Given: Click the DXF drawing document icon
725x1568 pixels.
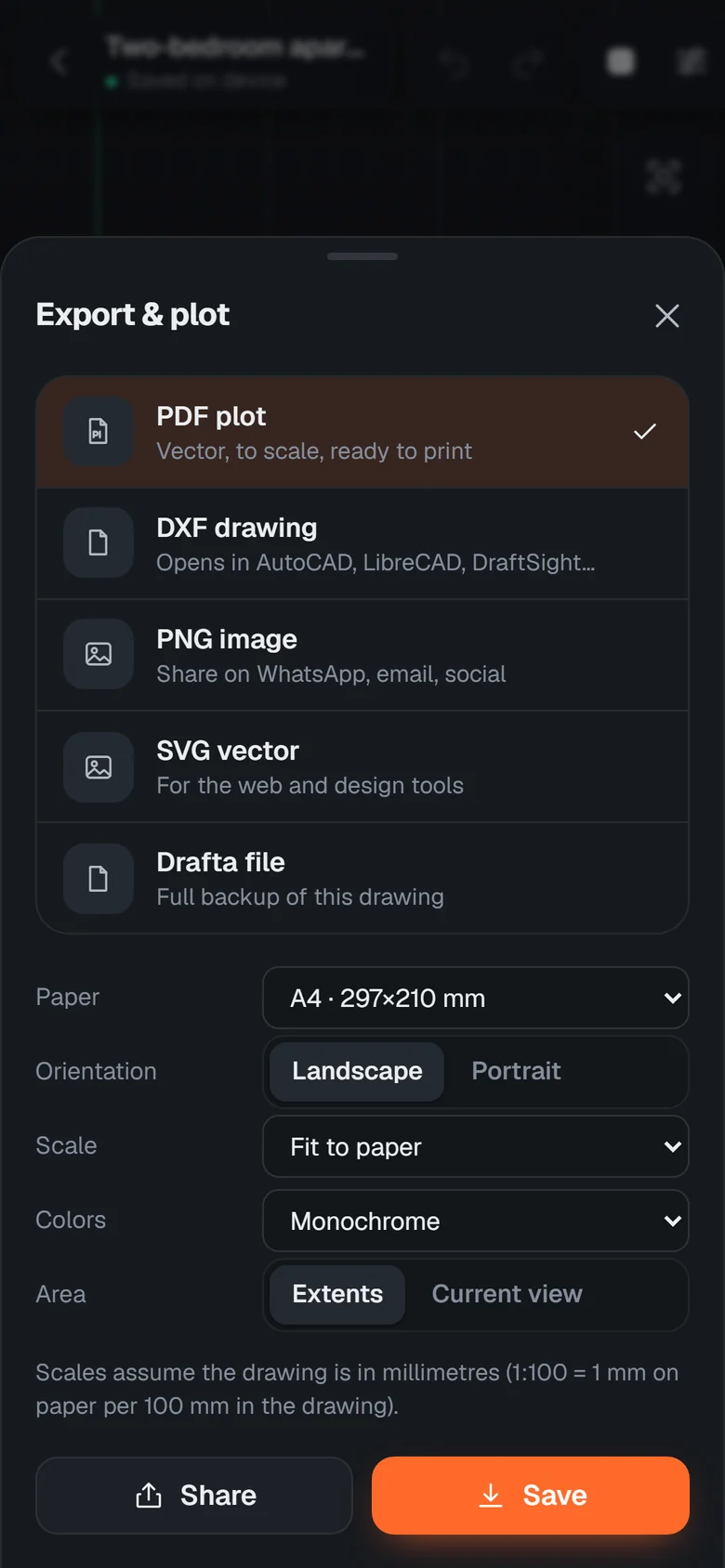Looking at the screenshot, I should pyautogui.click(x=99, y=543).
